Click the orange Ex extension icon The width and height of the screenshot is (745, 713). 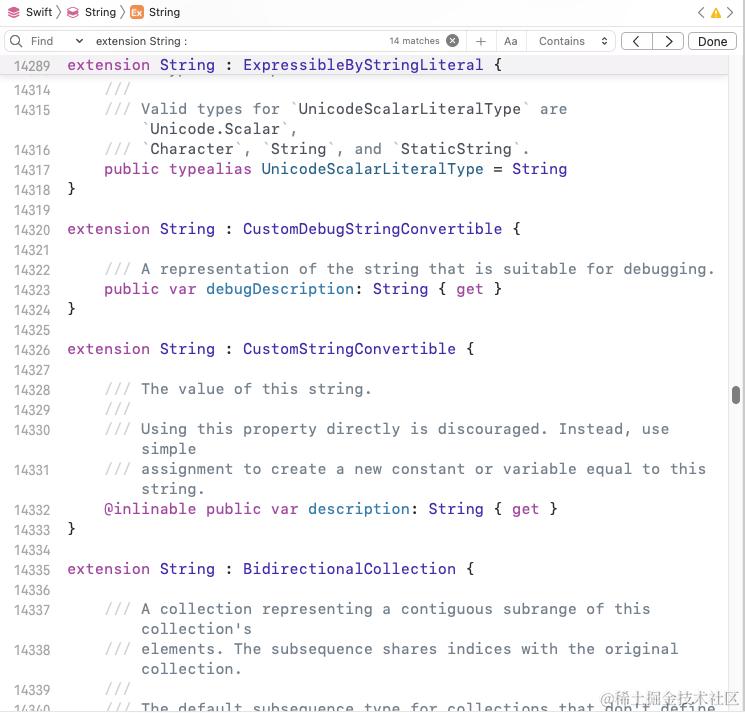click(137, 12)
